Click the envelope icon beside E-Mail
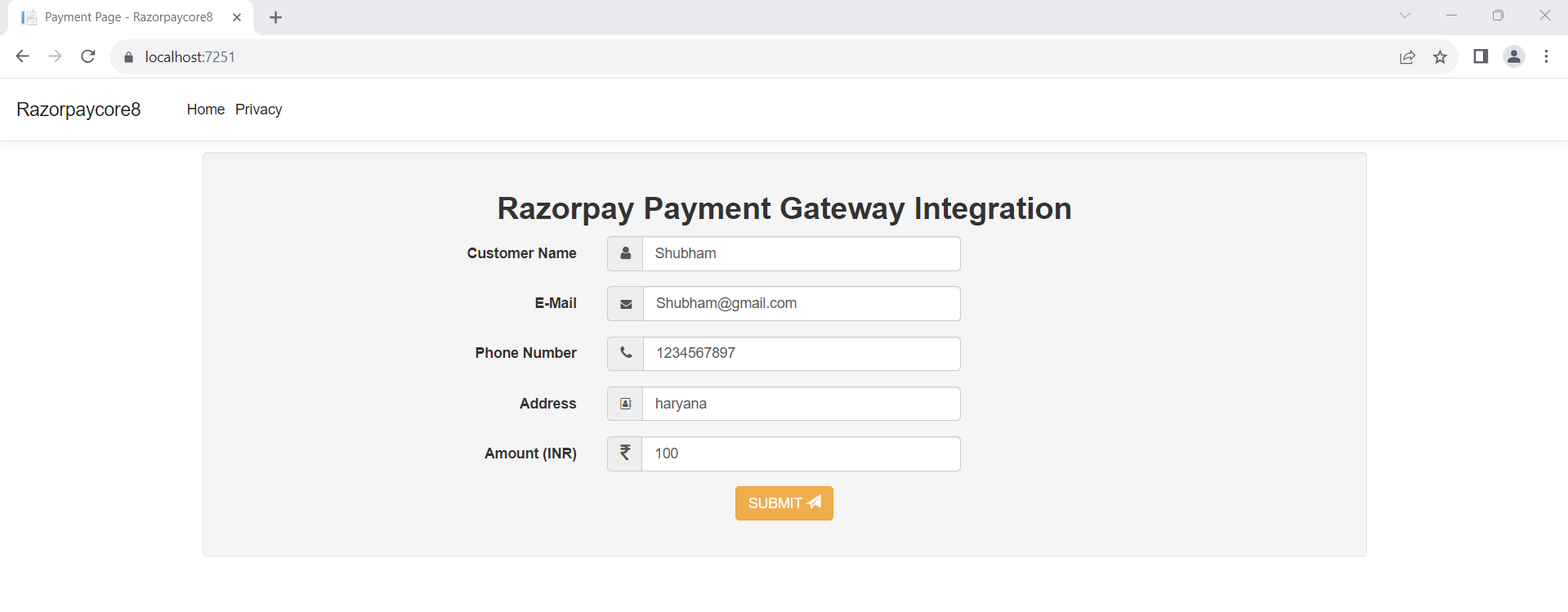 [x=626, y=304]
